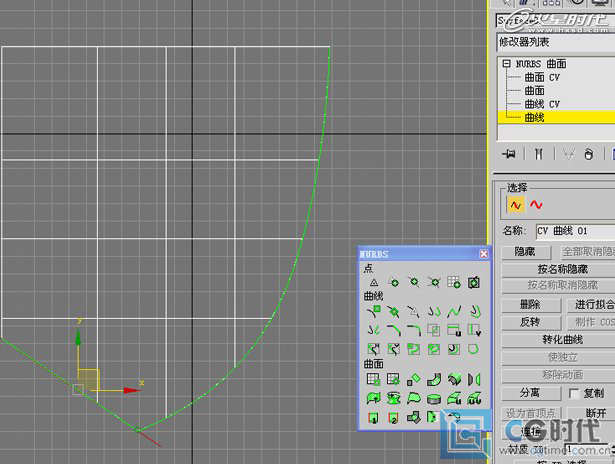Viewport: 615px width, 464px height.
Task: Enable Single Curve selection mode
Action: point(516,205)
